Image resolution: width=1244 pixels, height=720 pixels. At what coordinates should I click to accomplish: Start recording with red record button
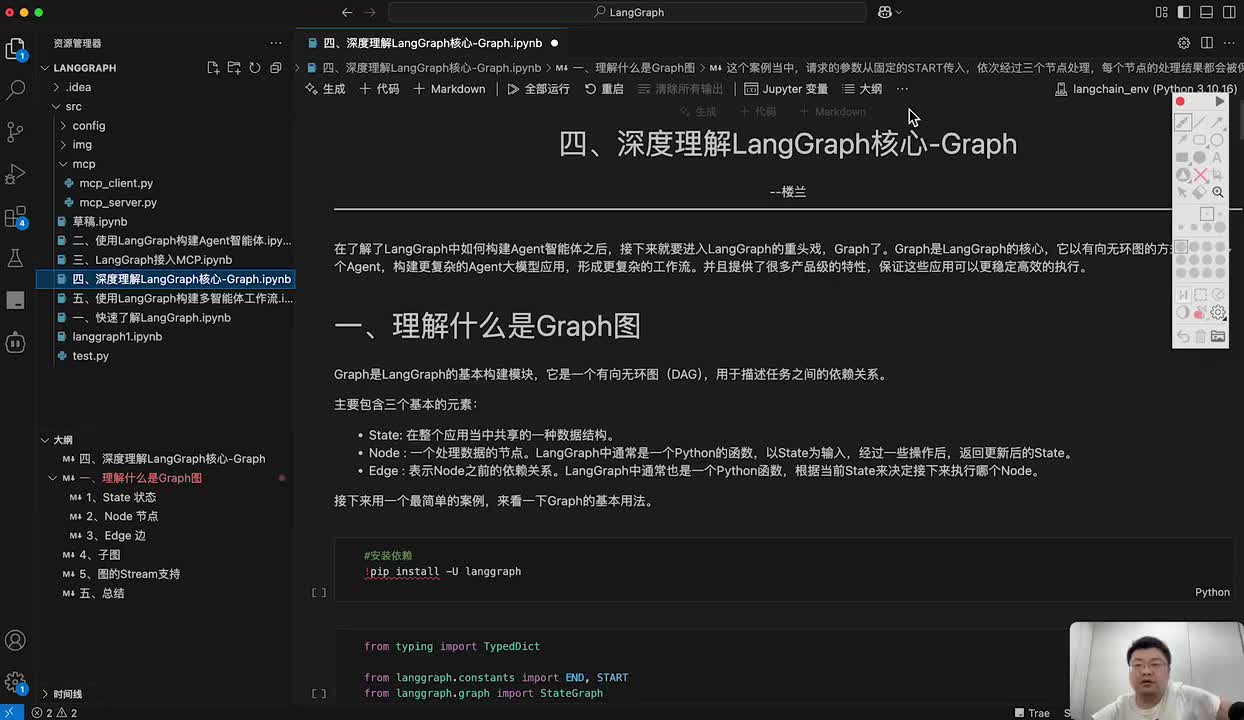[1181, 102]
